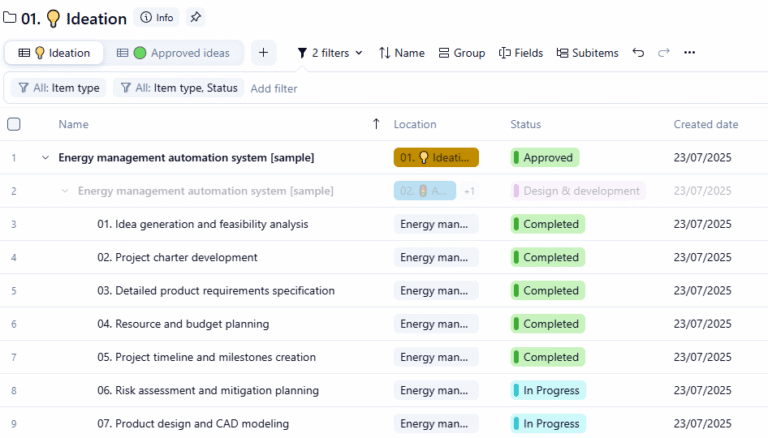The image size is (768, 438).
Task: Redo the last undone action
Action: click(x=664, y=52)
